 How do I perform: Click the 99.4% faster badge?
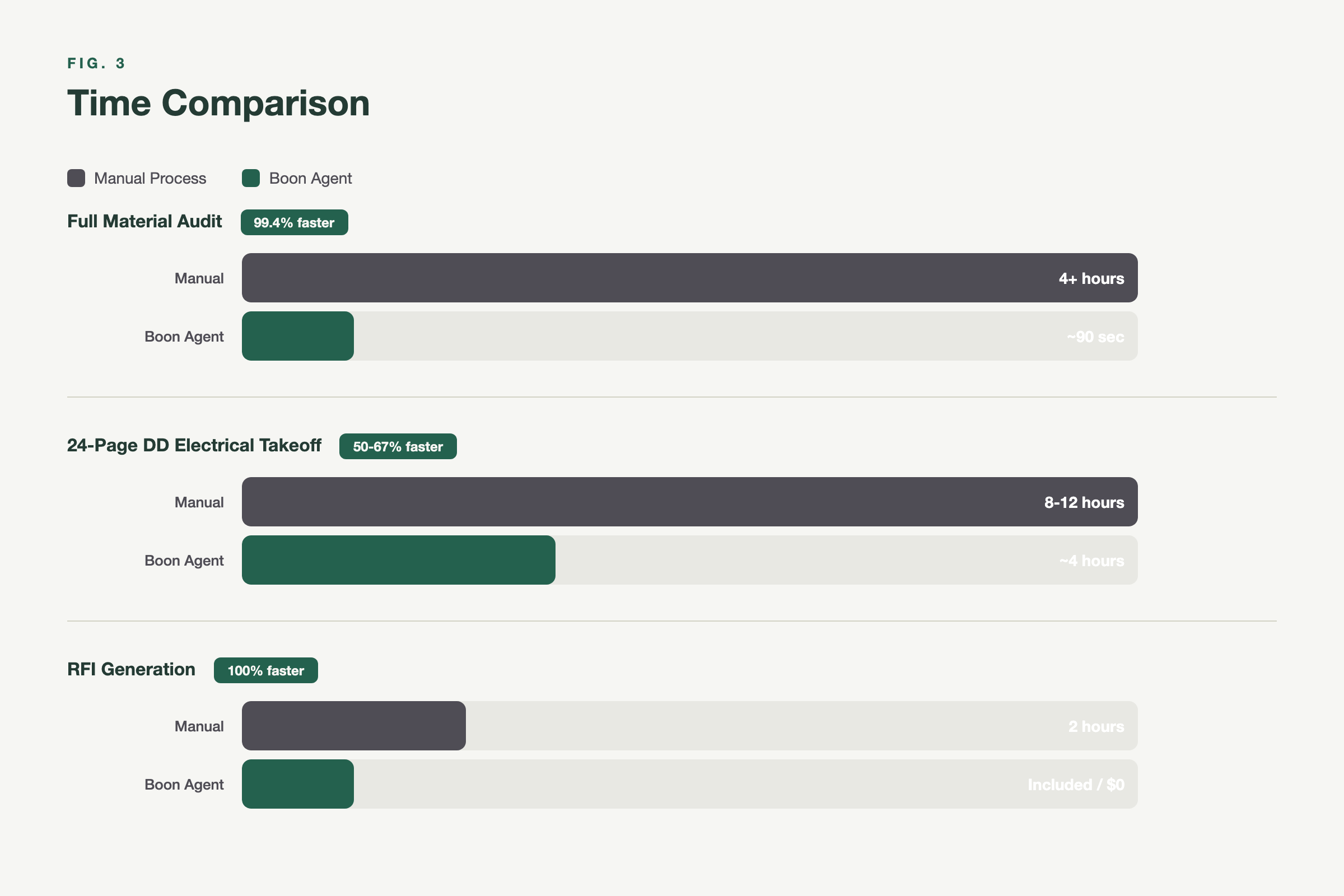[x=295, y=222]
